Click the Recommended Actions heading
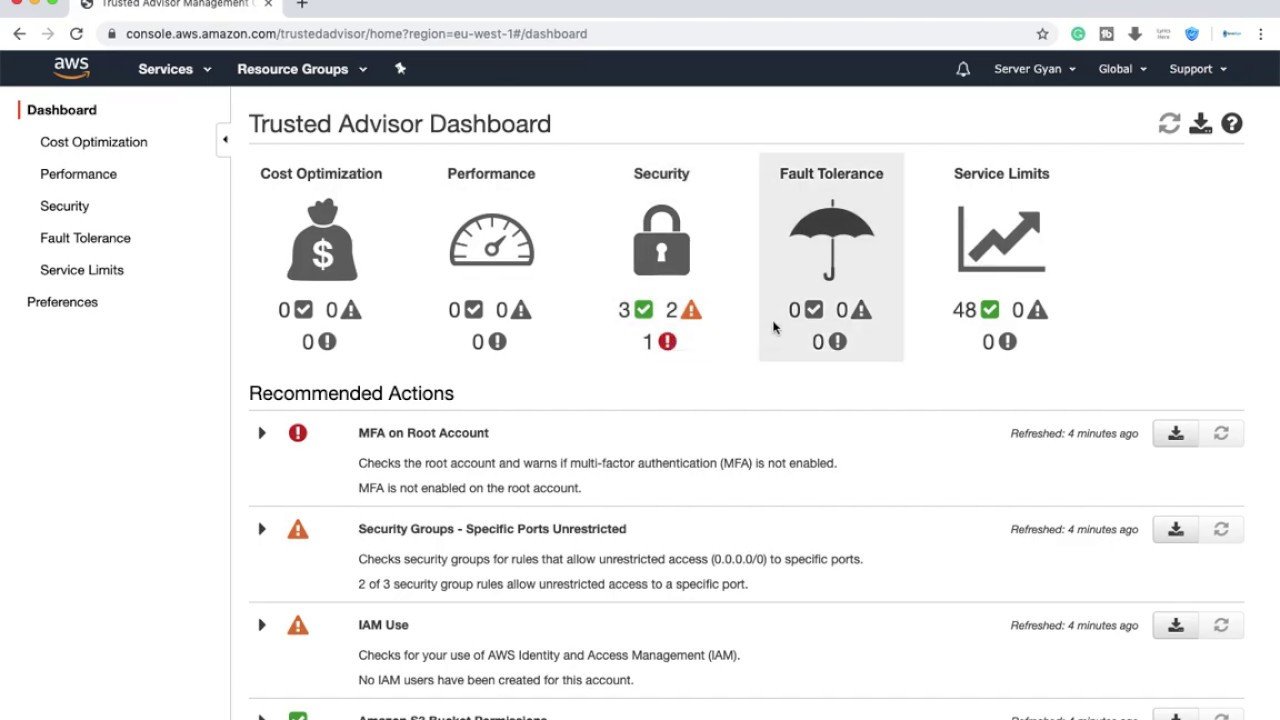This screenshot has height=720, width=1280. tap(352, 393)
